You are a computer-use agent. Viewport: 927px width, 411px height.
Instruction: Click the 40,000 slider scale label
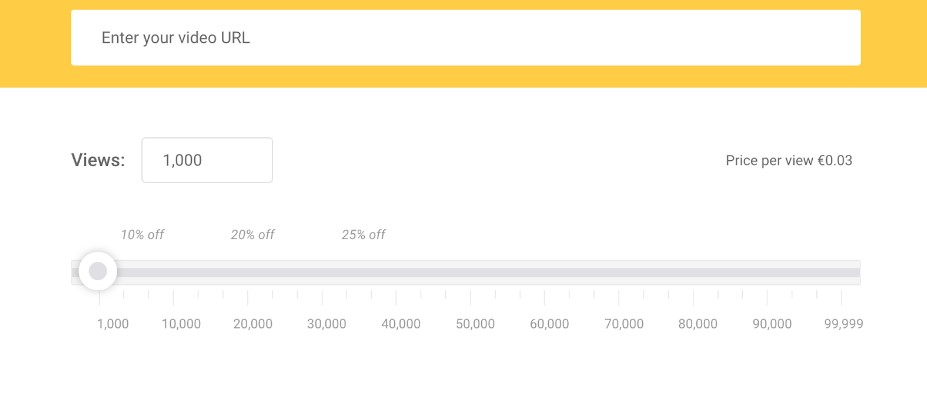pos(401,324)
